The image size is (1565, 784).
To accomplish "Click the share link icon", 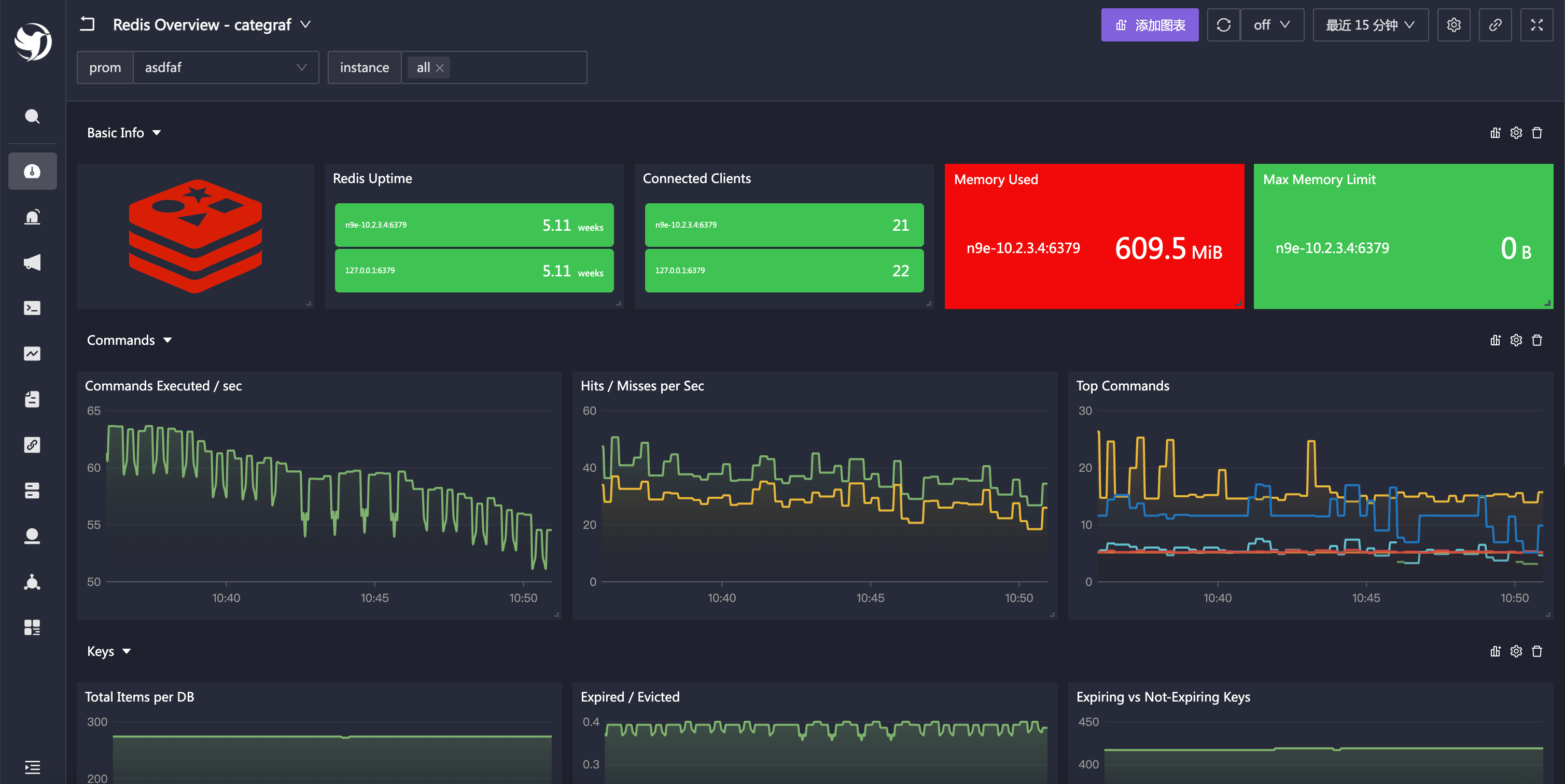I will 1495,25.
